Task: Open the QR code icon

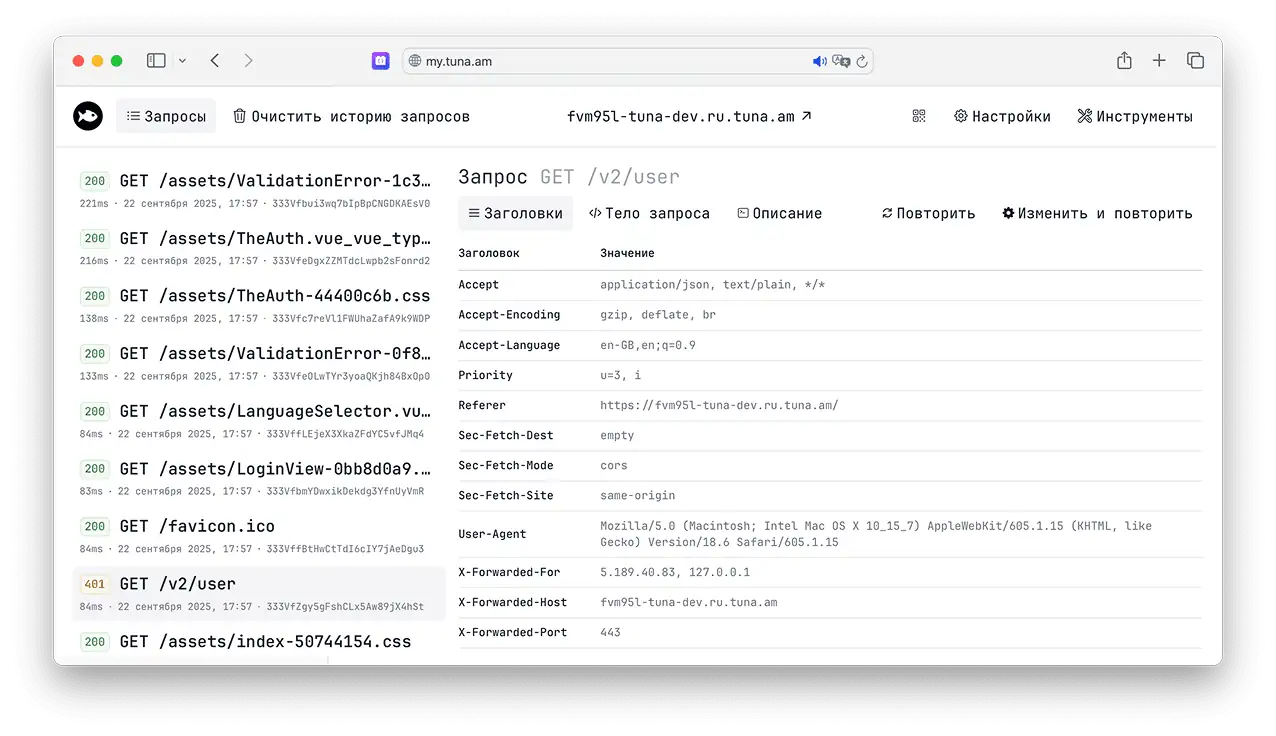Action: pyautogui.click(x=919, y=116)
